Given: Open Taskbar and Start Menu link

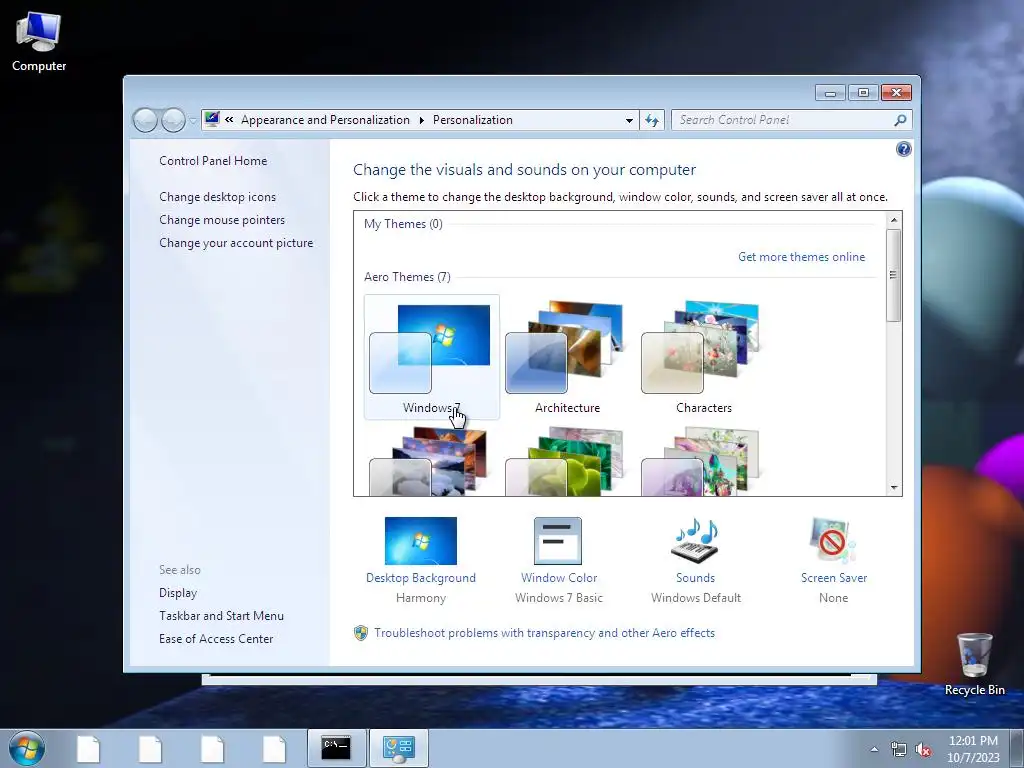Looking at the screenshot, I should click(x=221, y=616).
